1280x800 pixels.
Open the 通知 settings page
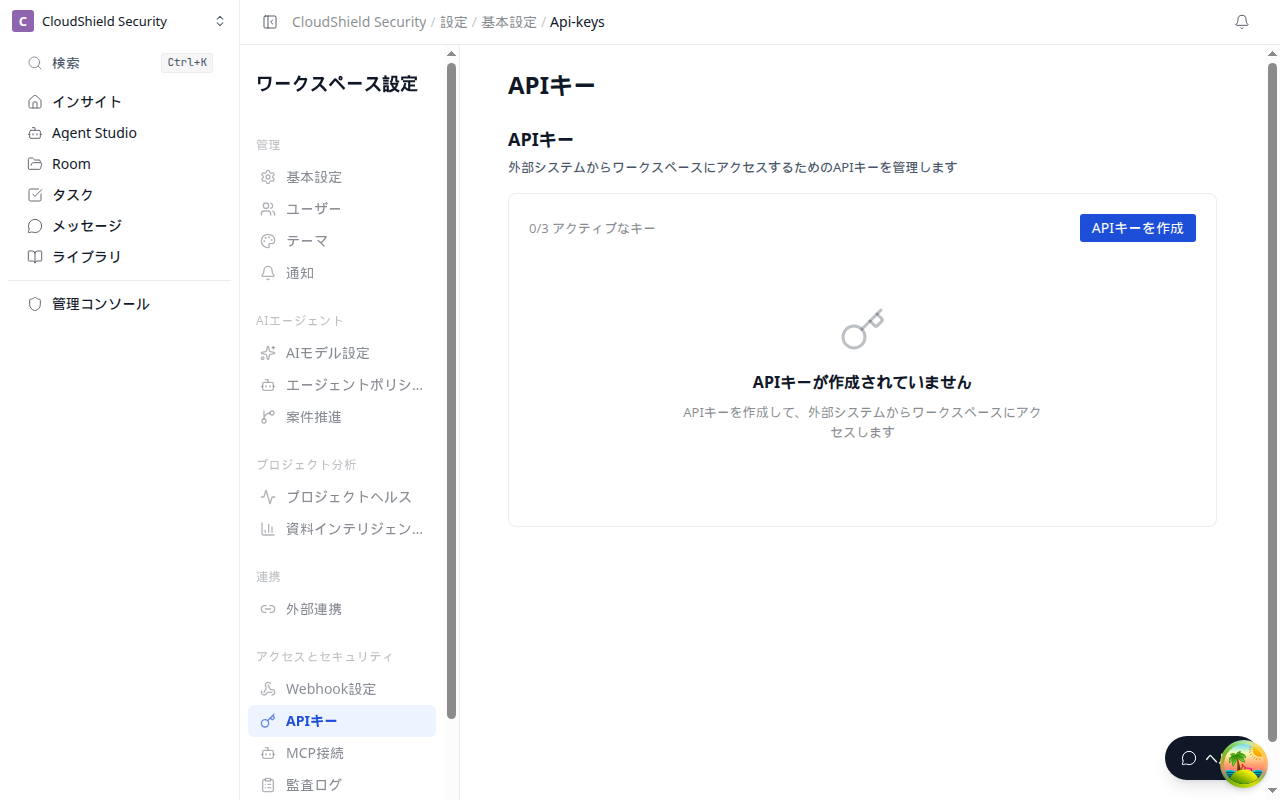[x=342, y=273]
